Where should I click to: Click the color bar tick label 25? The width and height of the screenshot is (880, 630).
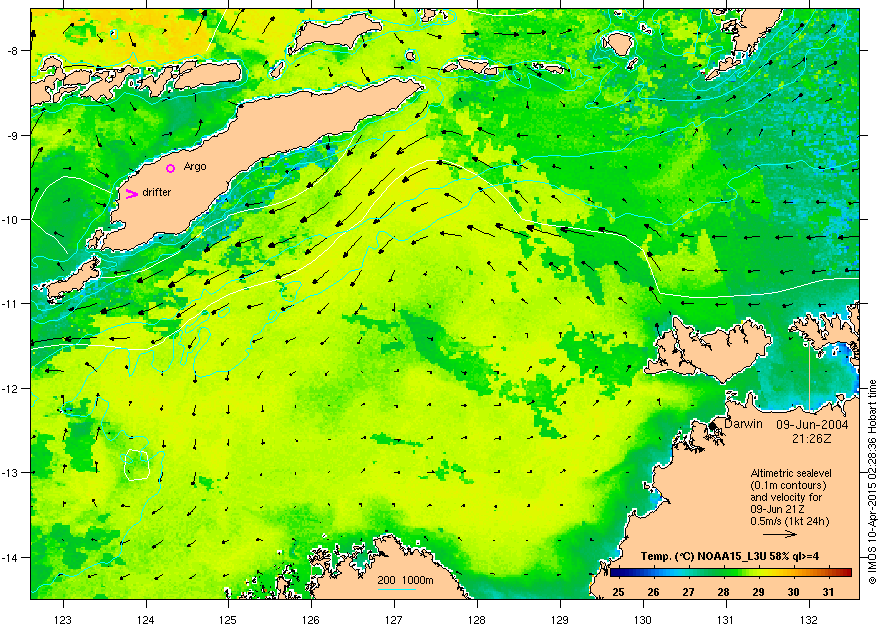pyautogui.click(x=618, y=592)
